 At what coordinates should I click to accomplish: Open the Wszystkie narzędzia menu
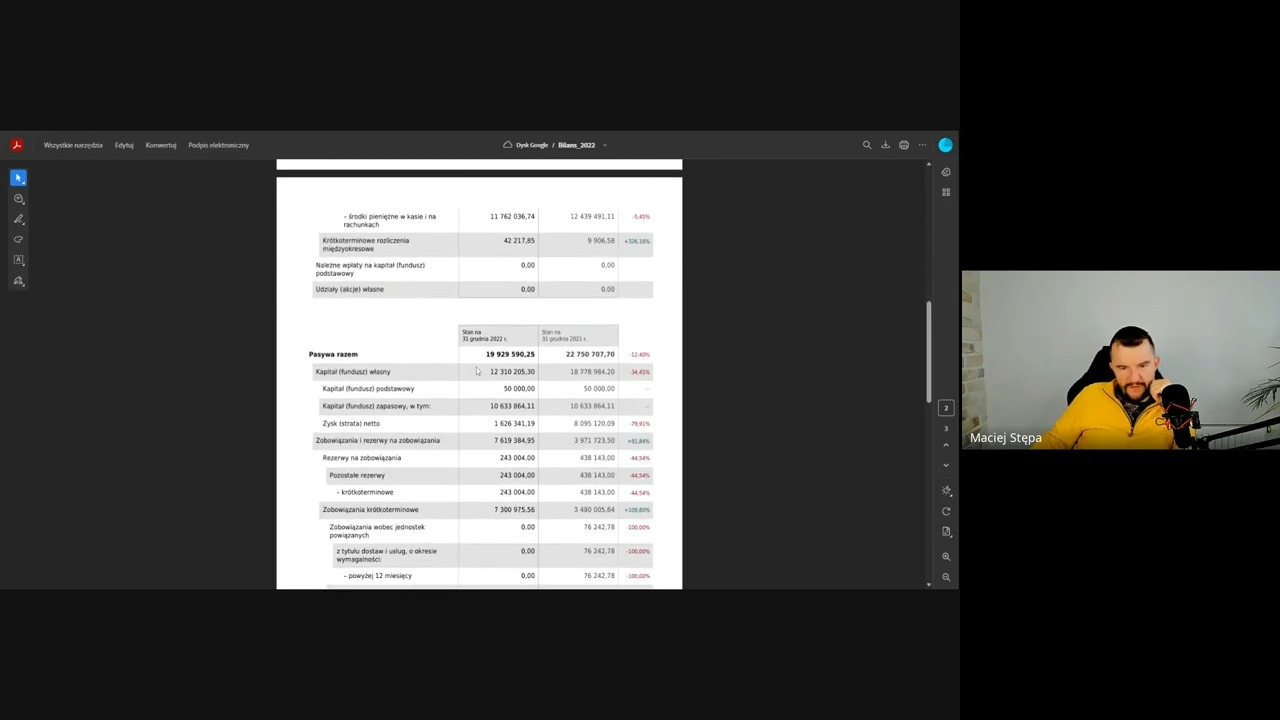73,145
